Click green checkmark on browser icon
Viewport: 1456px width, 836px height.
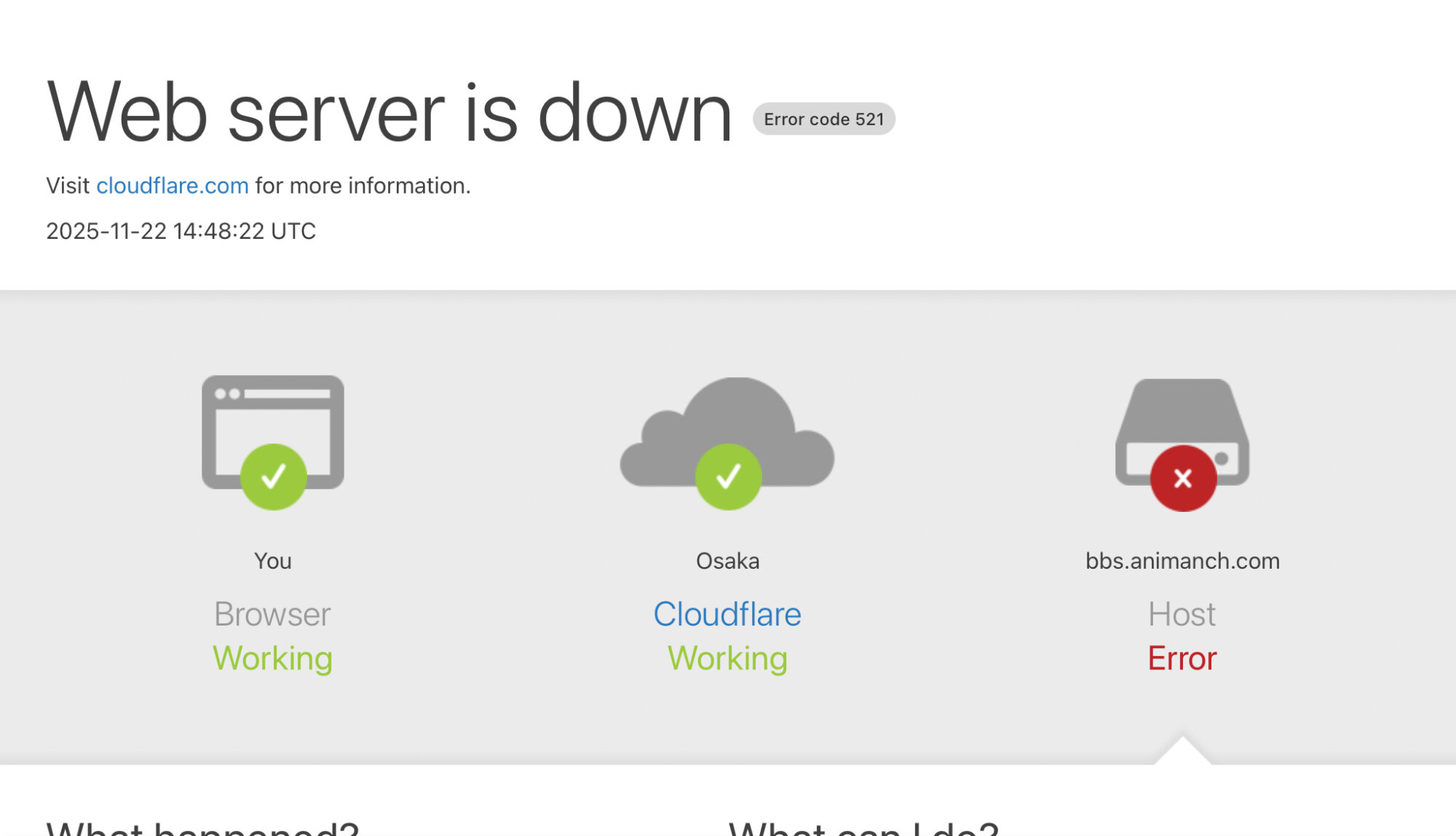(274, 477)
